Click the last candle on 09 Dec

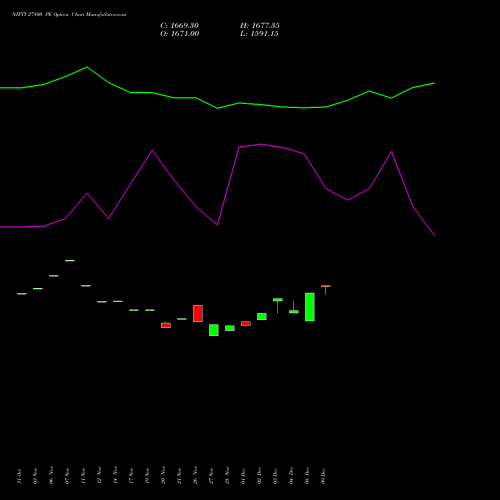pyautogui.click(x=326, y=290)
